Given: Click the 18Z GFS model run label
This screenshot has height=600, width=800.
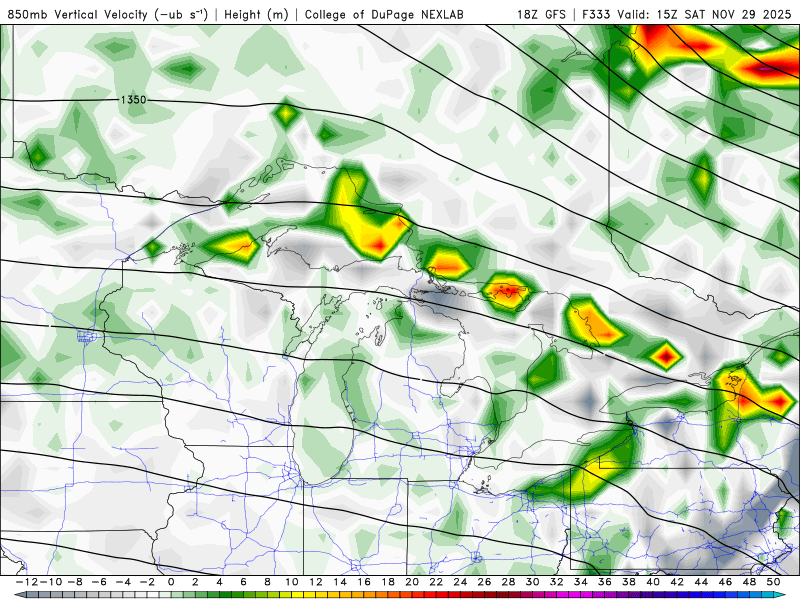Looking at the screenshot, I should point(541,14).
